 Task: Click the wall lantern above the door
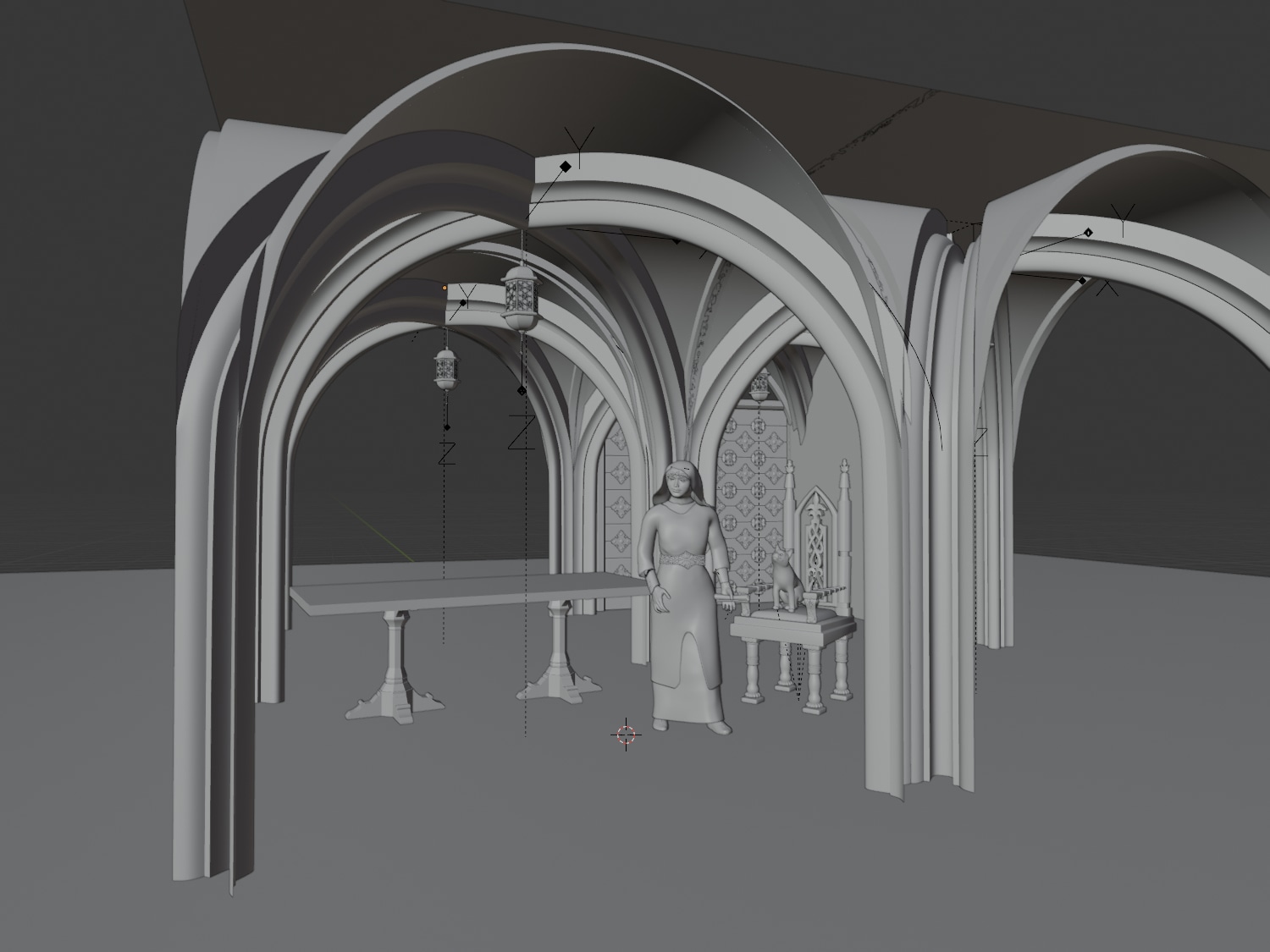point(759,387)
